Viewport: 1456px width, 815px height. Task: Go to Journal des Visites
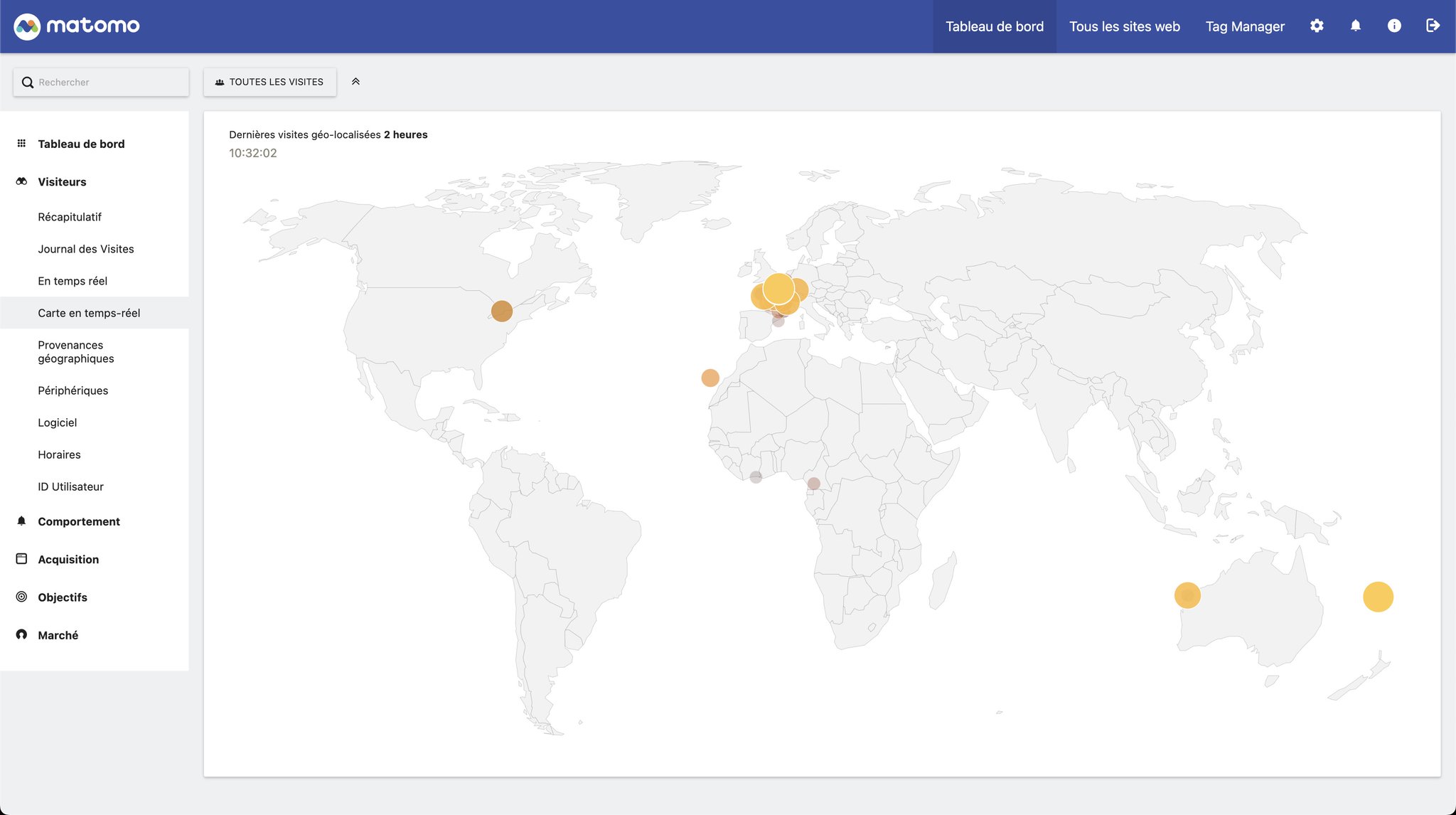tap(86, 249)
